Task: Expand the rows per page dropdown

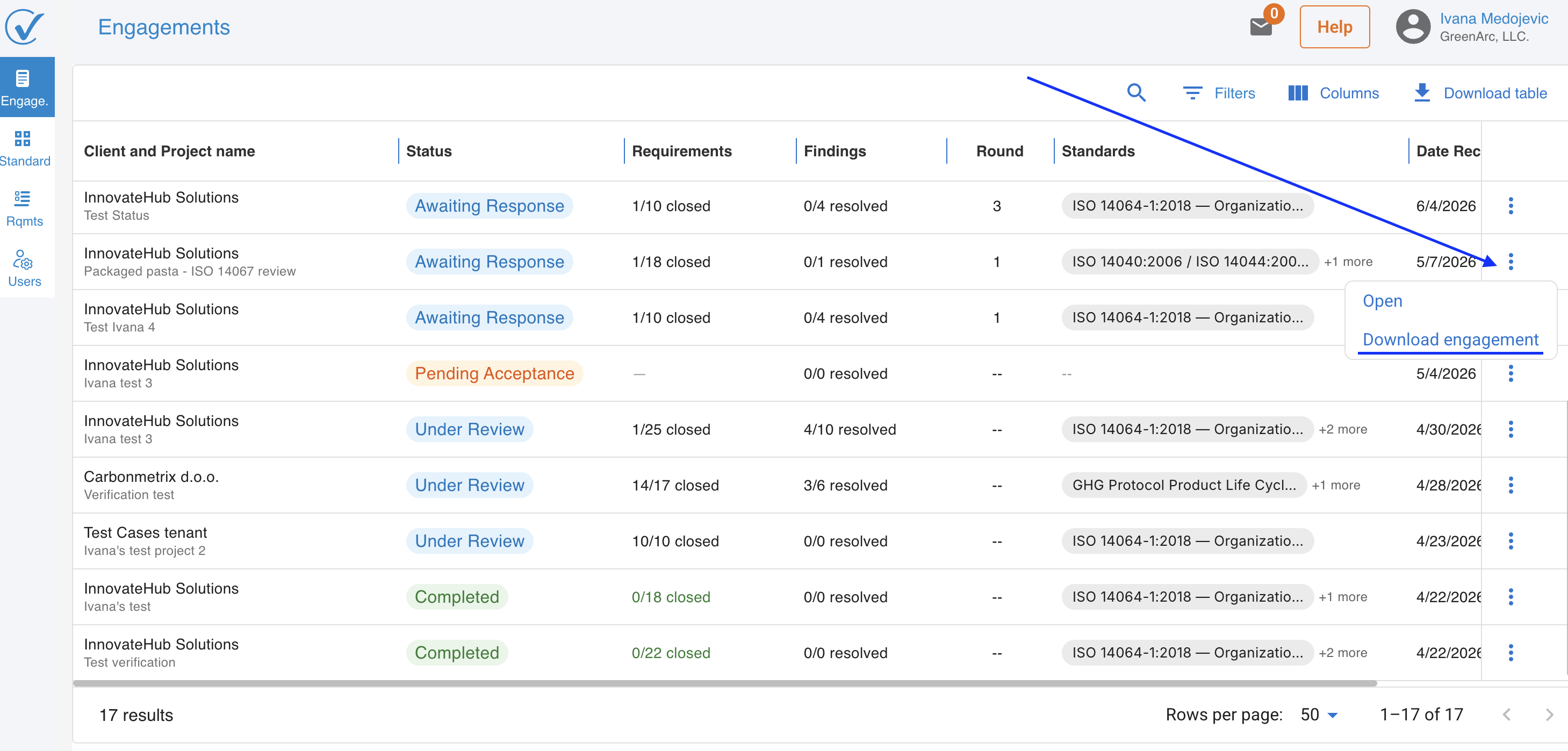Action: pyautogui.click(x=1319, y=714)
